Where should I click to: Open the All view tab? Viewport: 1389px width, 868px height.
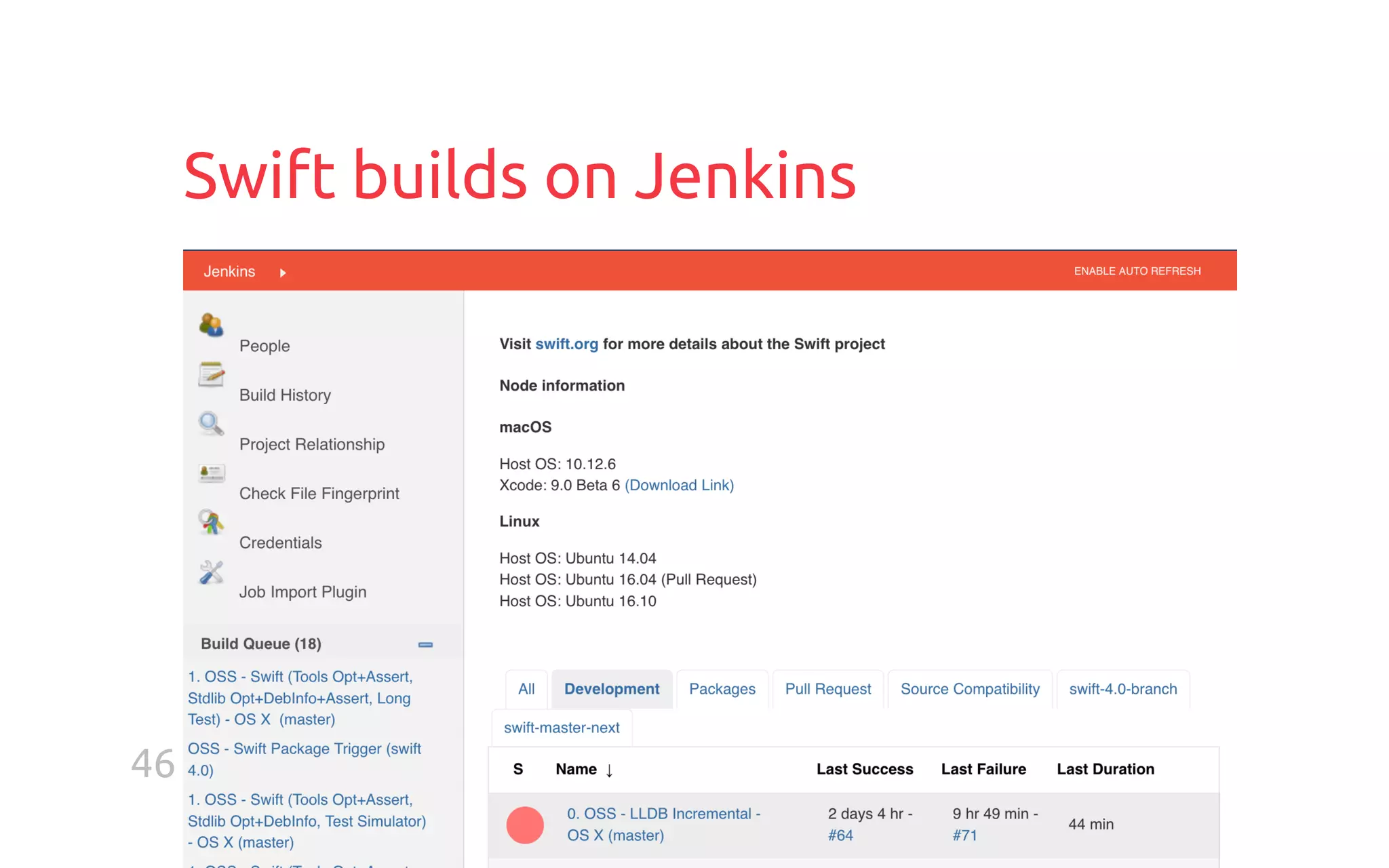526,689
